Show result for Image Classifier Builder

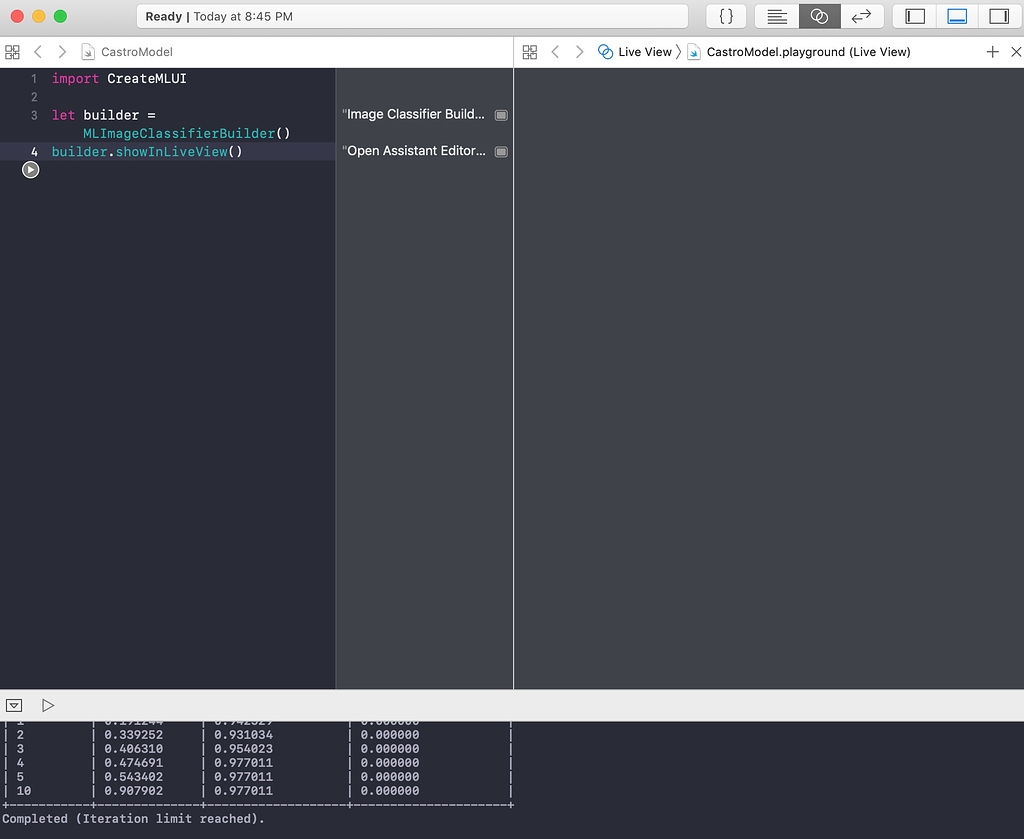pyautogui.click(x=501, y=115)
